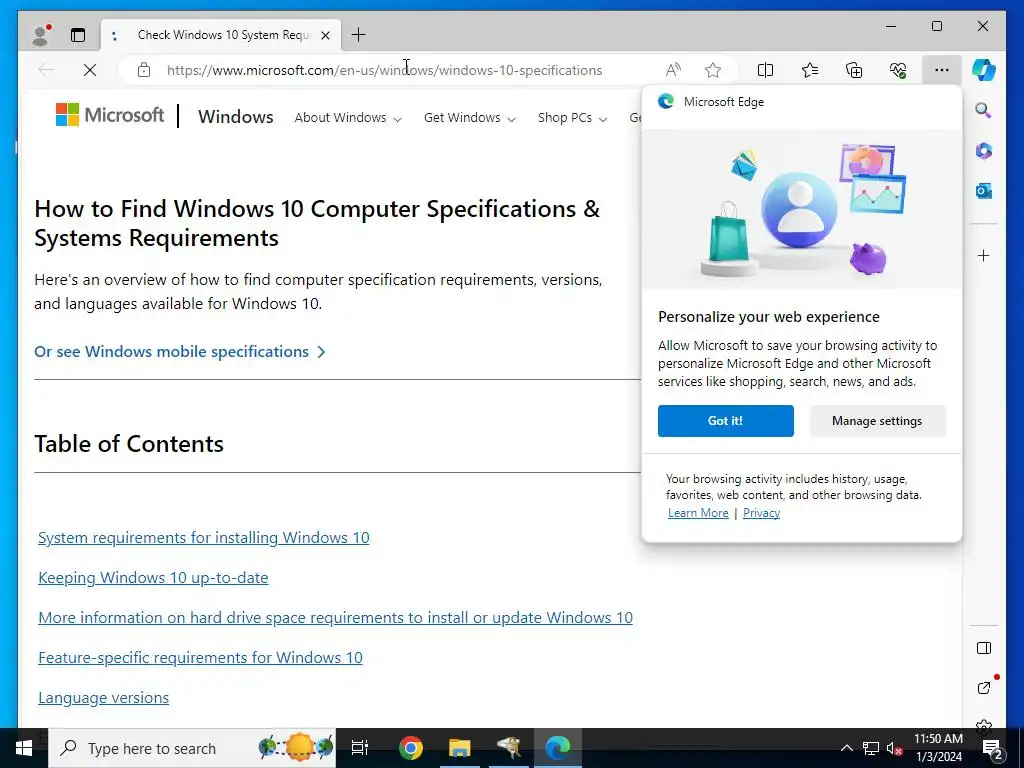
Task: Go to Microsoft logo home
Action: 110,115
